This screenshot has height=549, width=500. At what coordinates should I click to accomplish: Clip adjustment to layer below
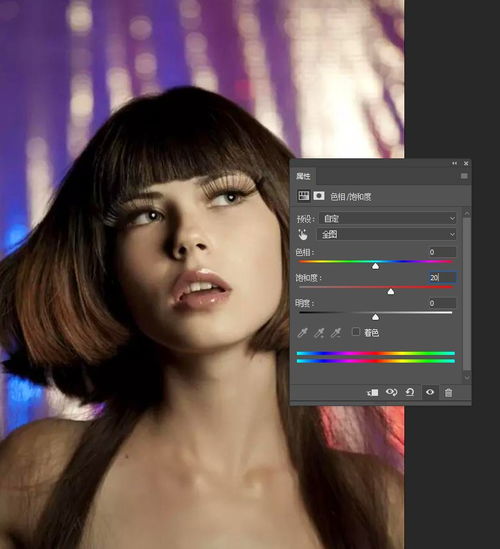coord(373,392)
